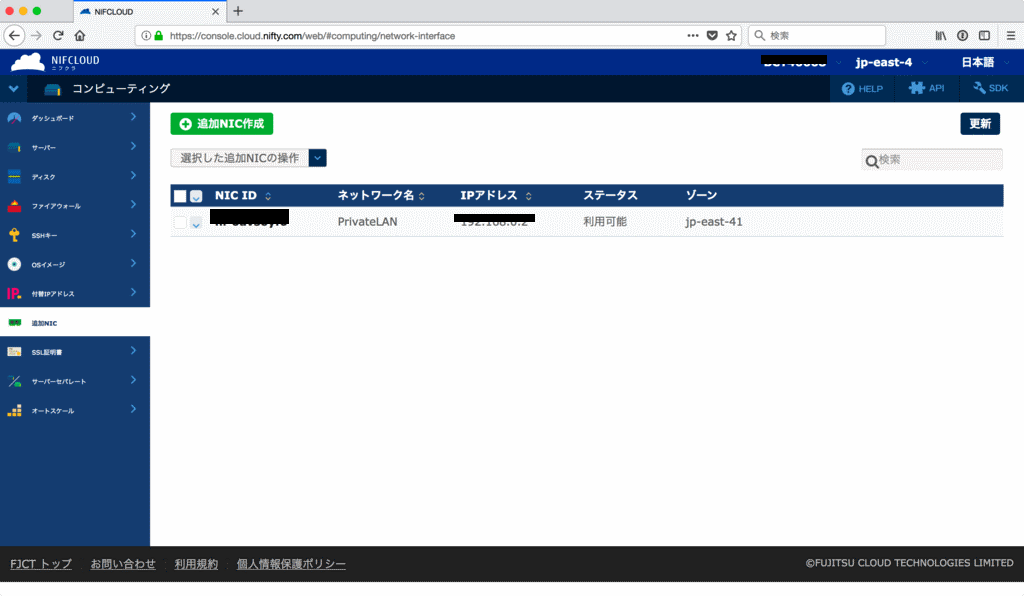Open the API reference via top bar

[925, 88]
